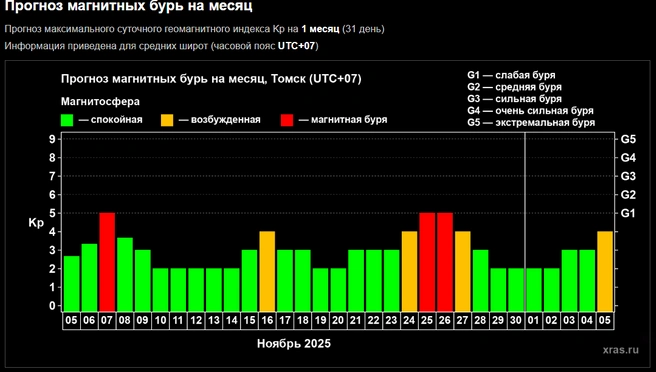Click the G1 label on right axis

click(x=628, y=213)
